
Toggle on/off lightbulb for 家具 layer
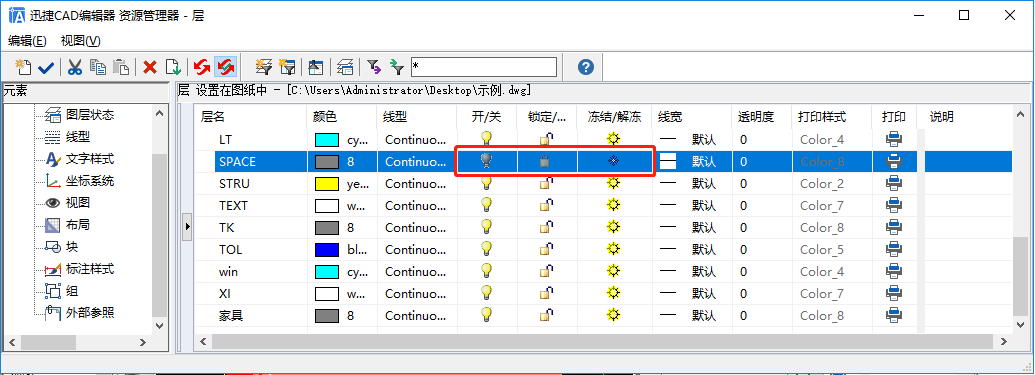tap(486, 314)
